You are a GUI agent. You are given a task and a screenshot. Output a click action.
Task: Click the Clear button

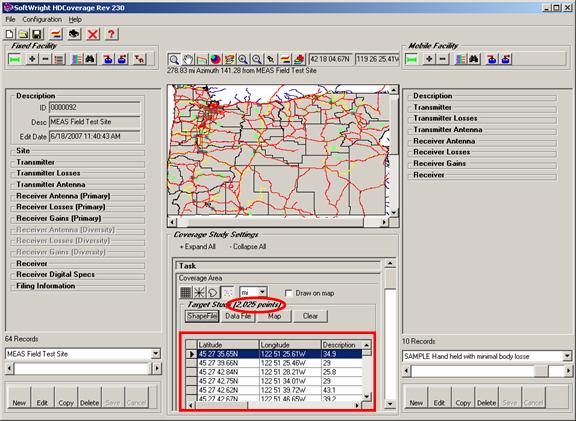(x=310, y=316)
